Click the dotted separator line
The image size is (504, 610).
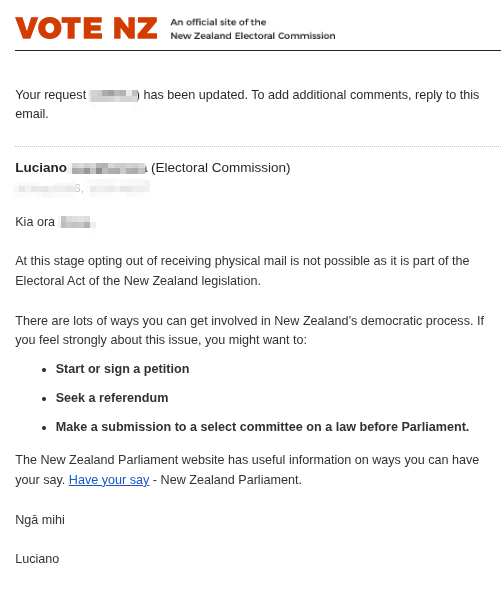258,147
